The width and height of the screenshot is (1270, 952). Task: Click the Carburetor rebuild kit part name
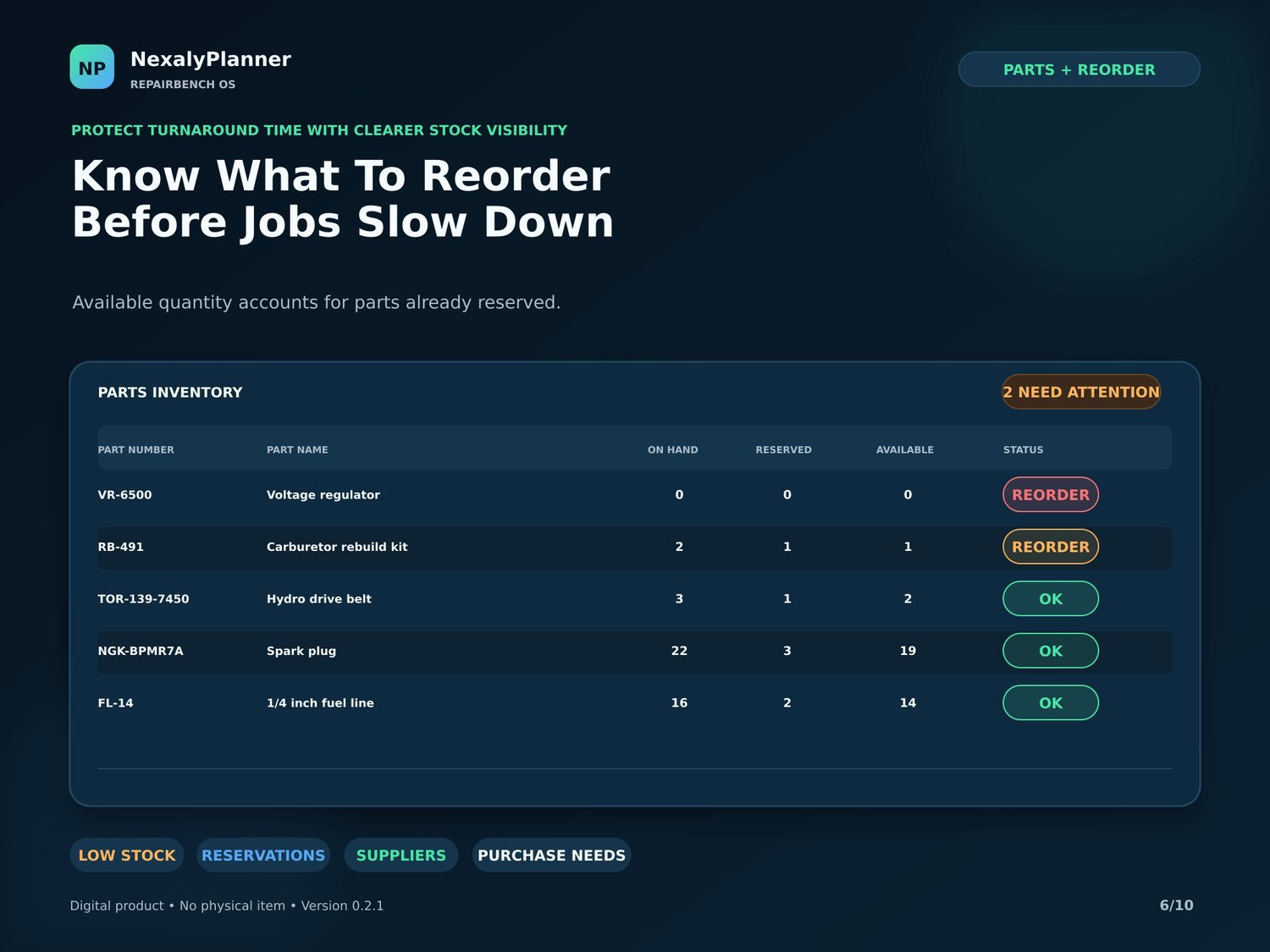(337, 547)
